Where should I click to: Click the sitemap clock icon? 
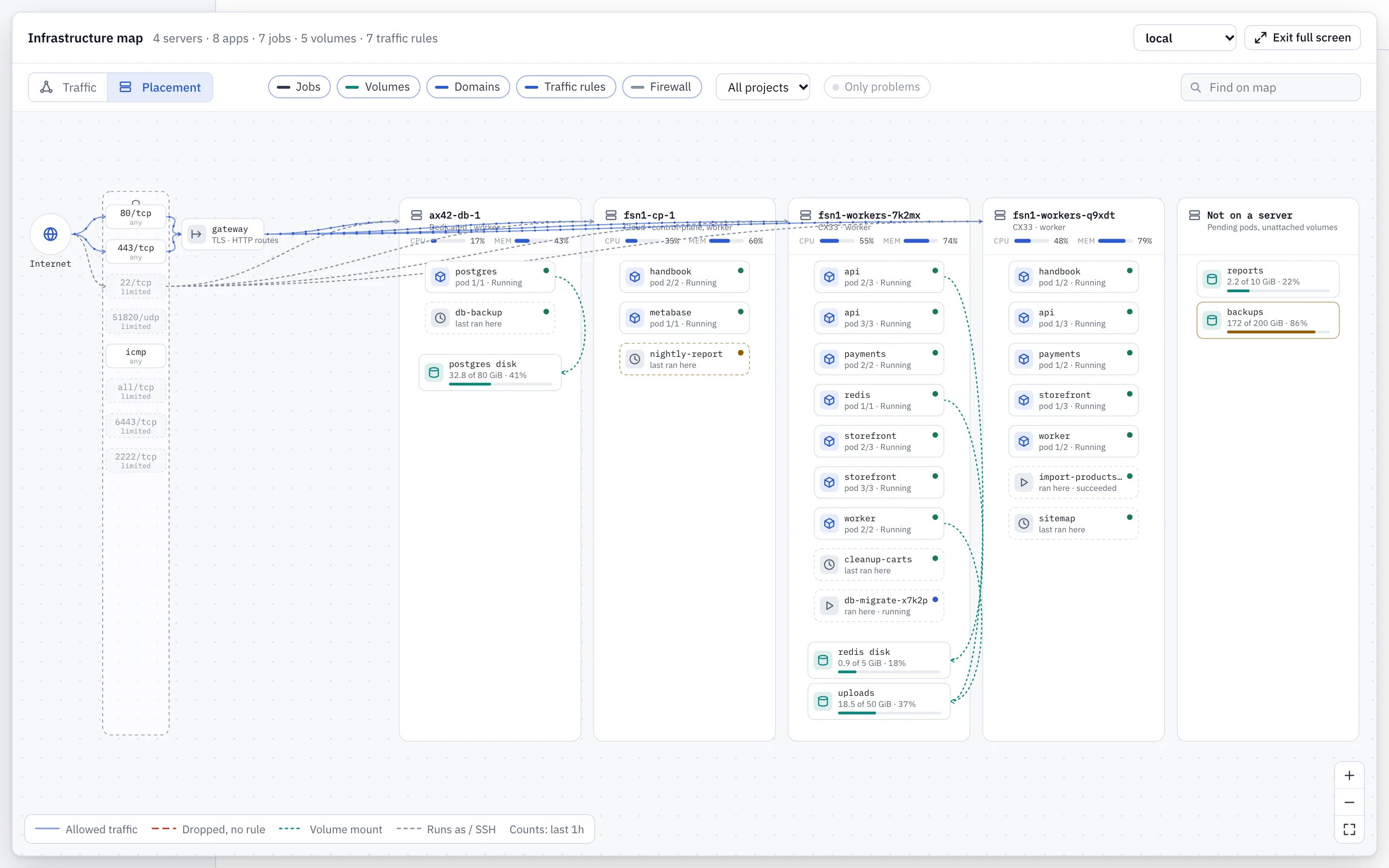pos(1024,524)
